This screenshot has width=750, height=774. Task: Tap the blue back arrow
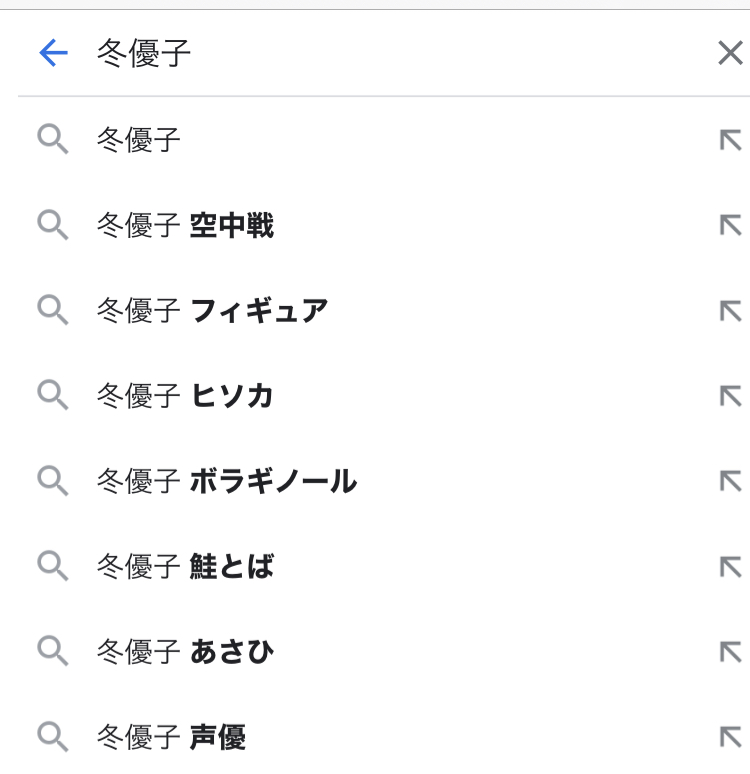click(53, 53)
